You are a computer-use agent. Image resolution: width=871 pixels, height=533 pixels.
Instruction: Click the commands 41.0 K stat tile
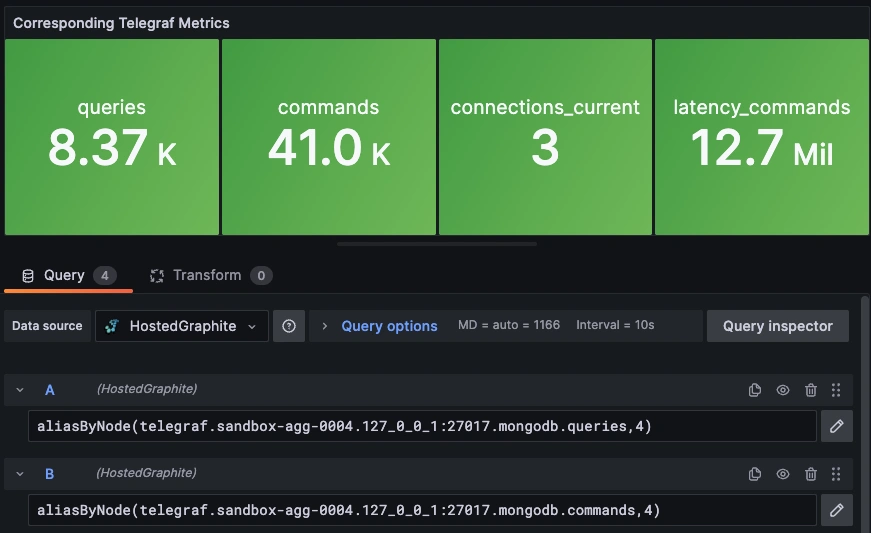click(x=329, y=137)
